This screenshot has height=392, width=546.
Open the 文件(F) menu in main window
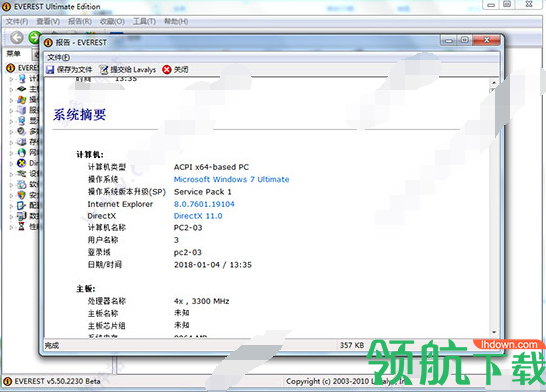pos(17,22)
